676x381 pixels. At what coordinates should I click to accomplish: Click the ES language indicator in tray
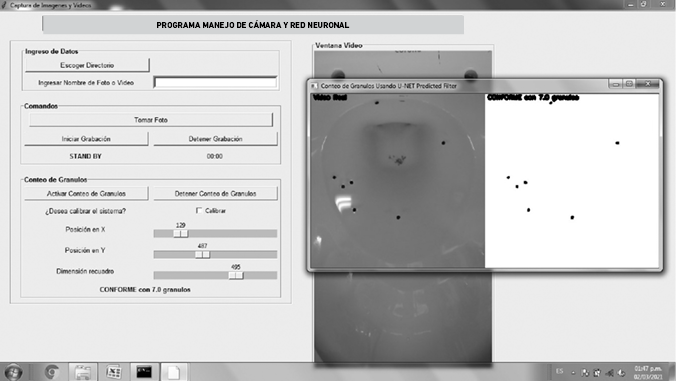point(559,372)
